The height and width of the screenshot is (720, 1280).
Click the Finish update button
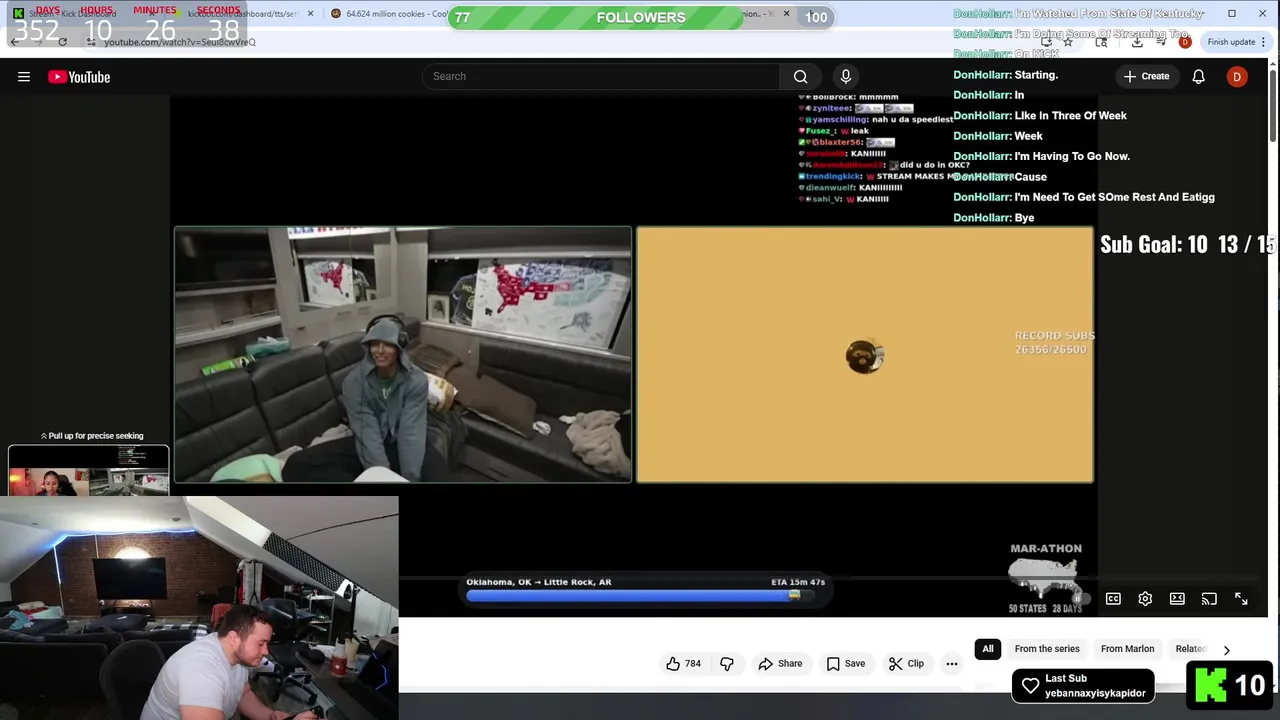(x=1236, y=42)
